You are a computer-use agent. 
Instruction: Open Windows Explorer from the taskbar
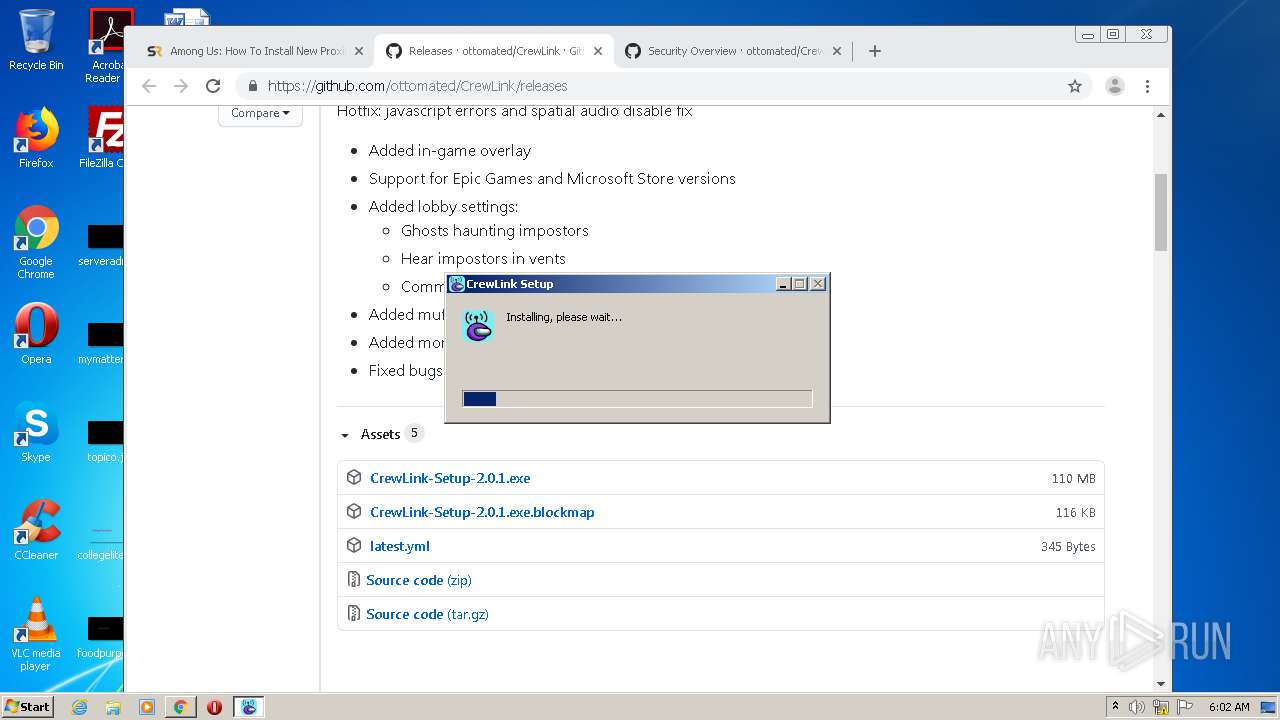pyautogui.click(x=113, y=707)
